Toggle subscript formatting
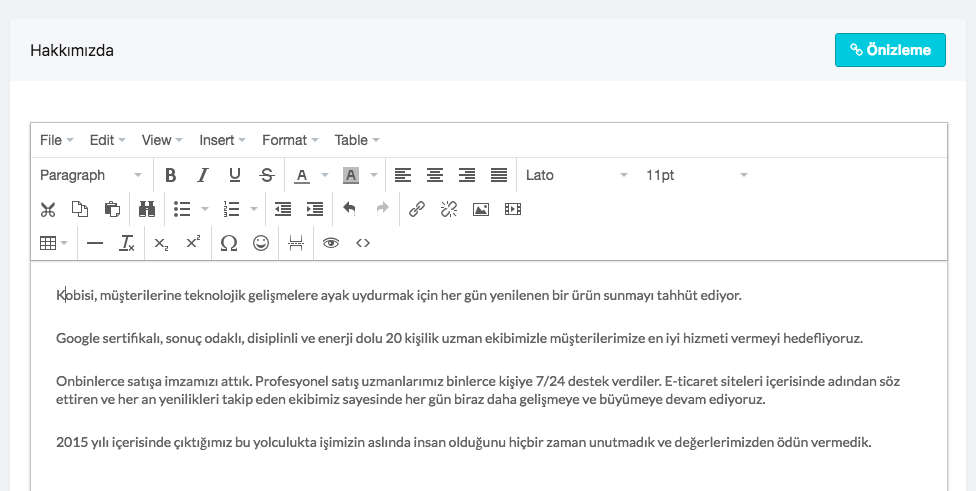The image size is (976, 491). coord(161,243)
